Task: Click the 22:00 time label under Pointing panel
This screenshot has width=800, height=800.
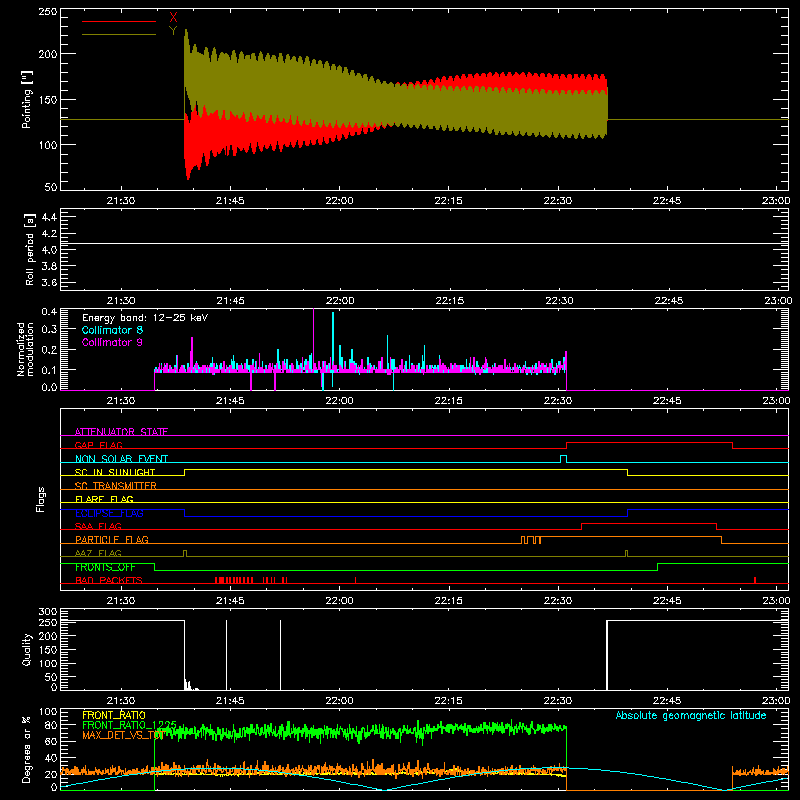Action: pyautogui.click(x=339, y=201)
